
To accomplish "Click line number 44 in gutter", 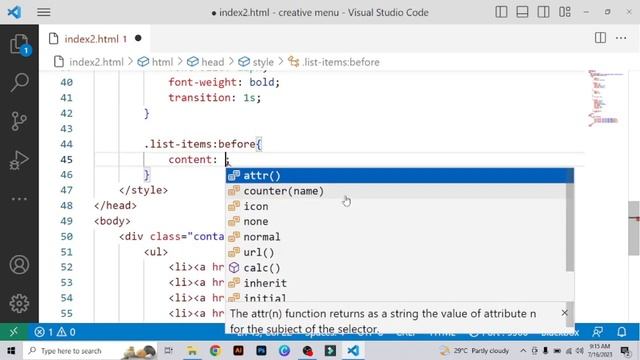I will (x=67, y=144).
